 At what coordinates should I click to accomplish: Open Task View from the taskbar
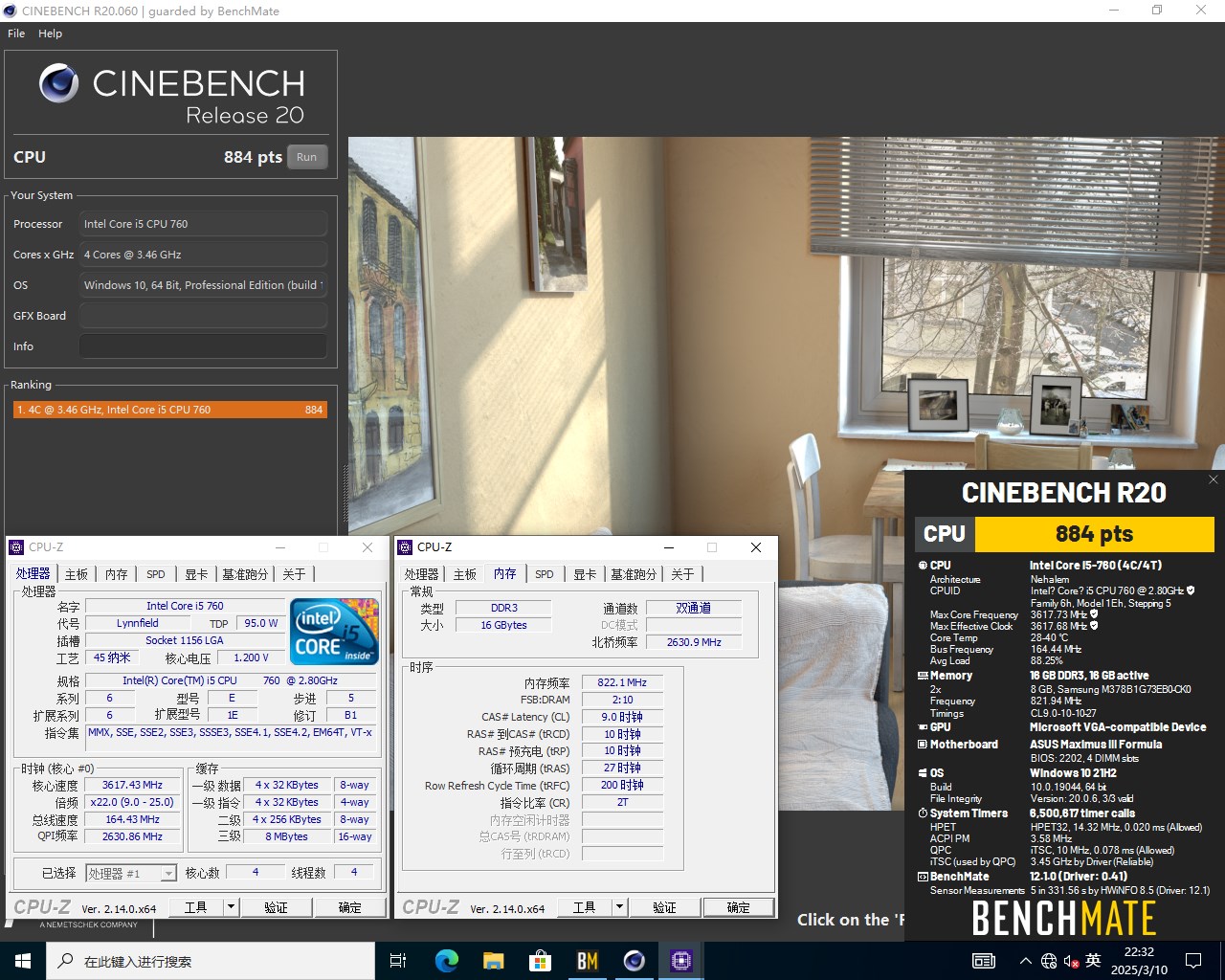tap(399, 961)
